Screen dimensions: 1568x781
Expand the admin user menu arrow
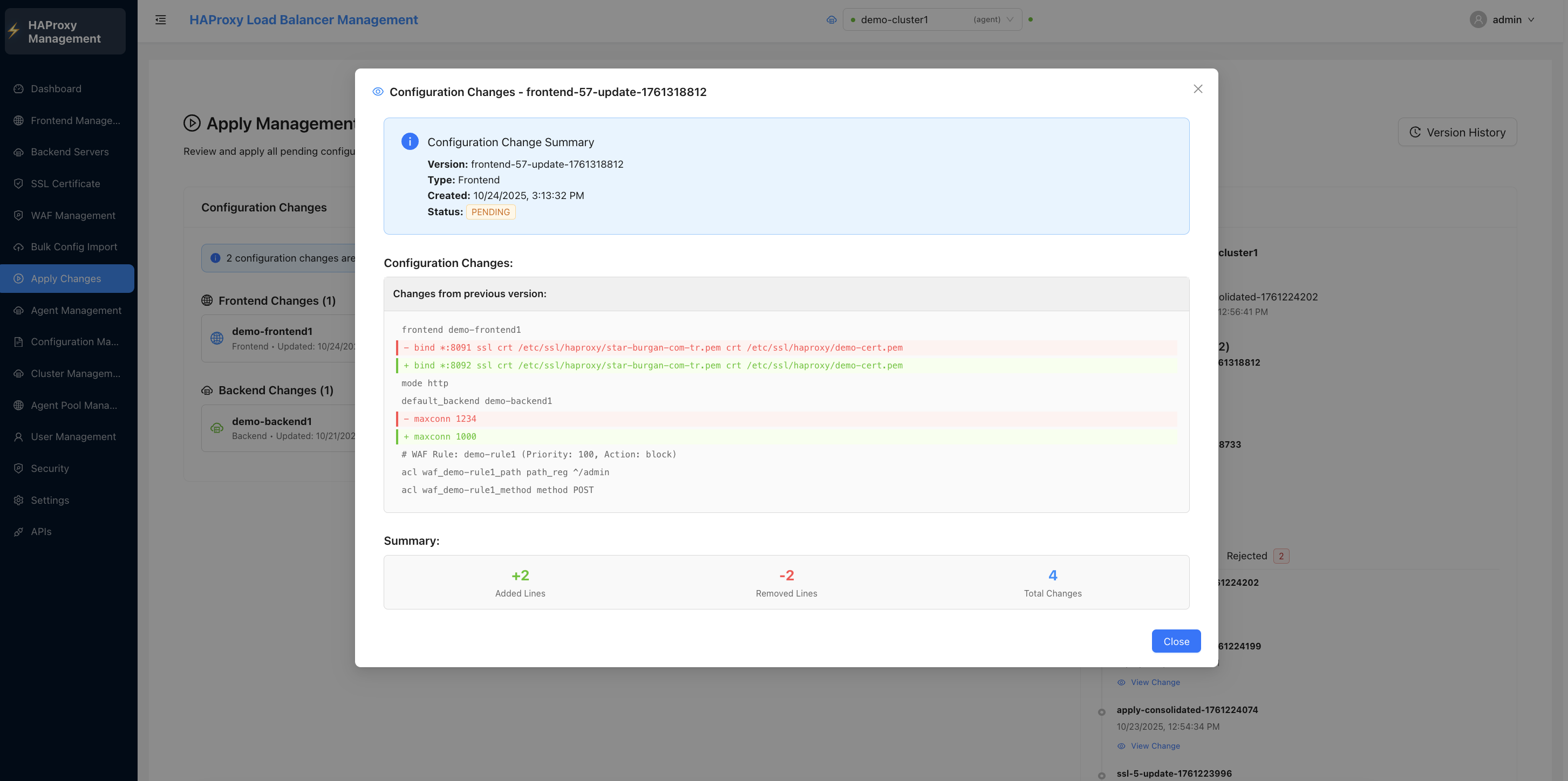coord(1531,19)
